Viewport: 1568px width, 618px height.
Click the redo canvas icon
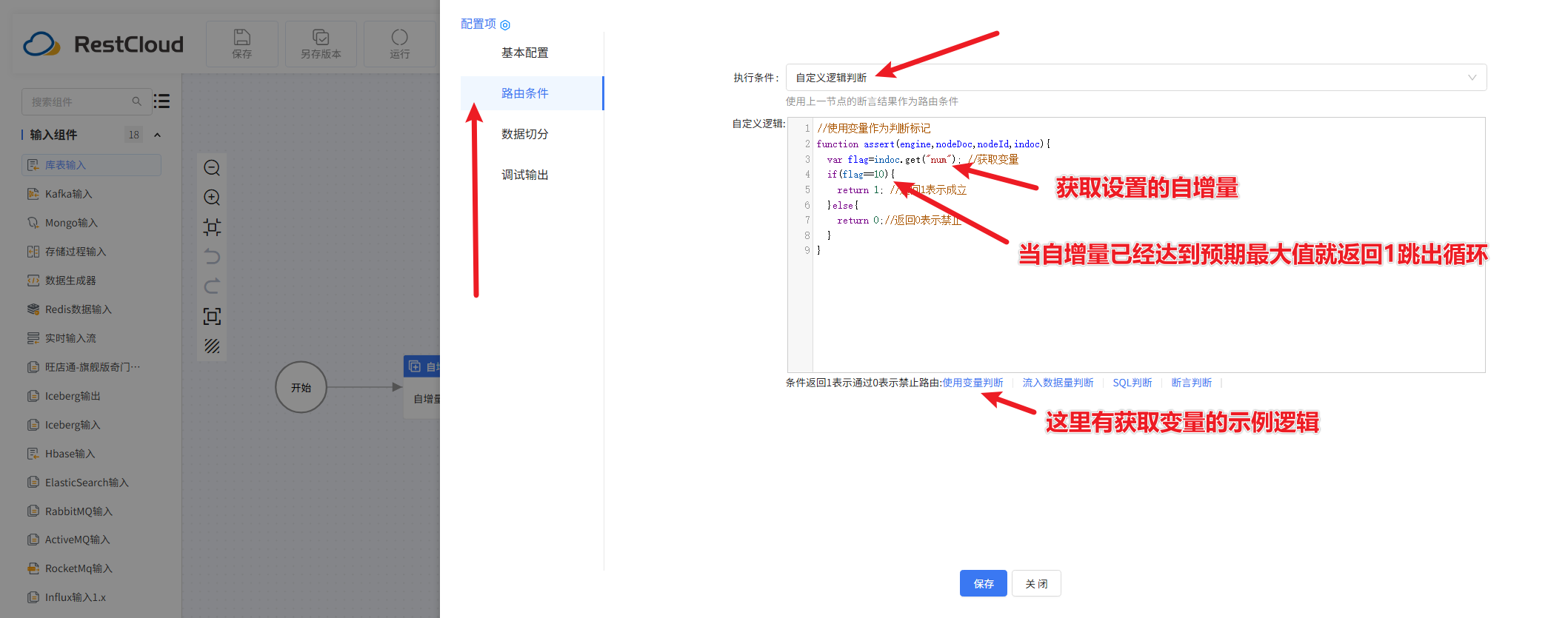(x=212, y=286)
